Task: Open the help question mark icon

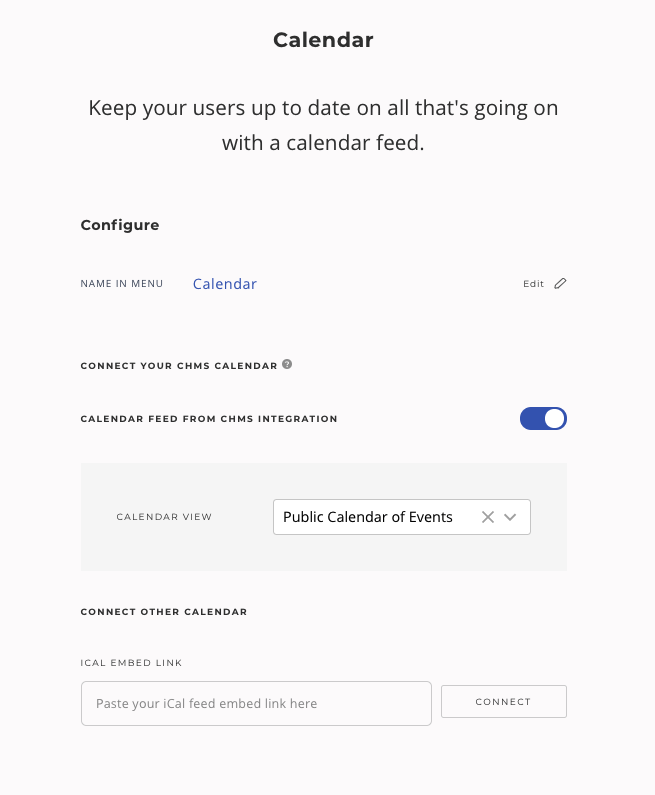Action: 287,364
